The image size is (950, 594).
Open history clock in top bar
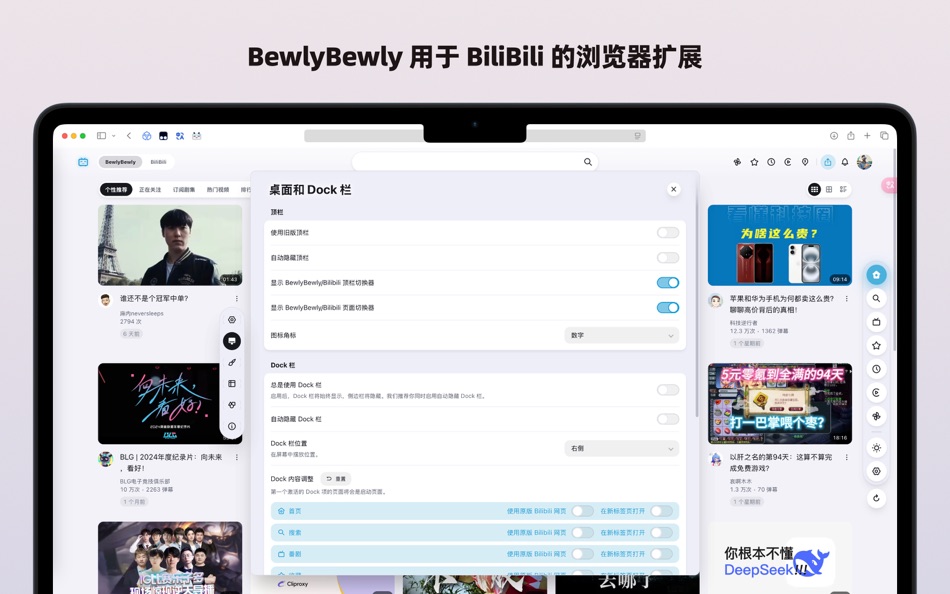click(x=771, y=162)
